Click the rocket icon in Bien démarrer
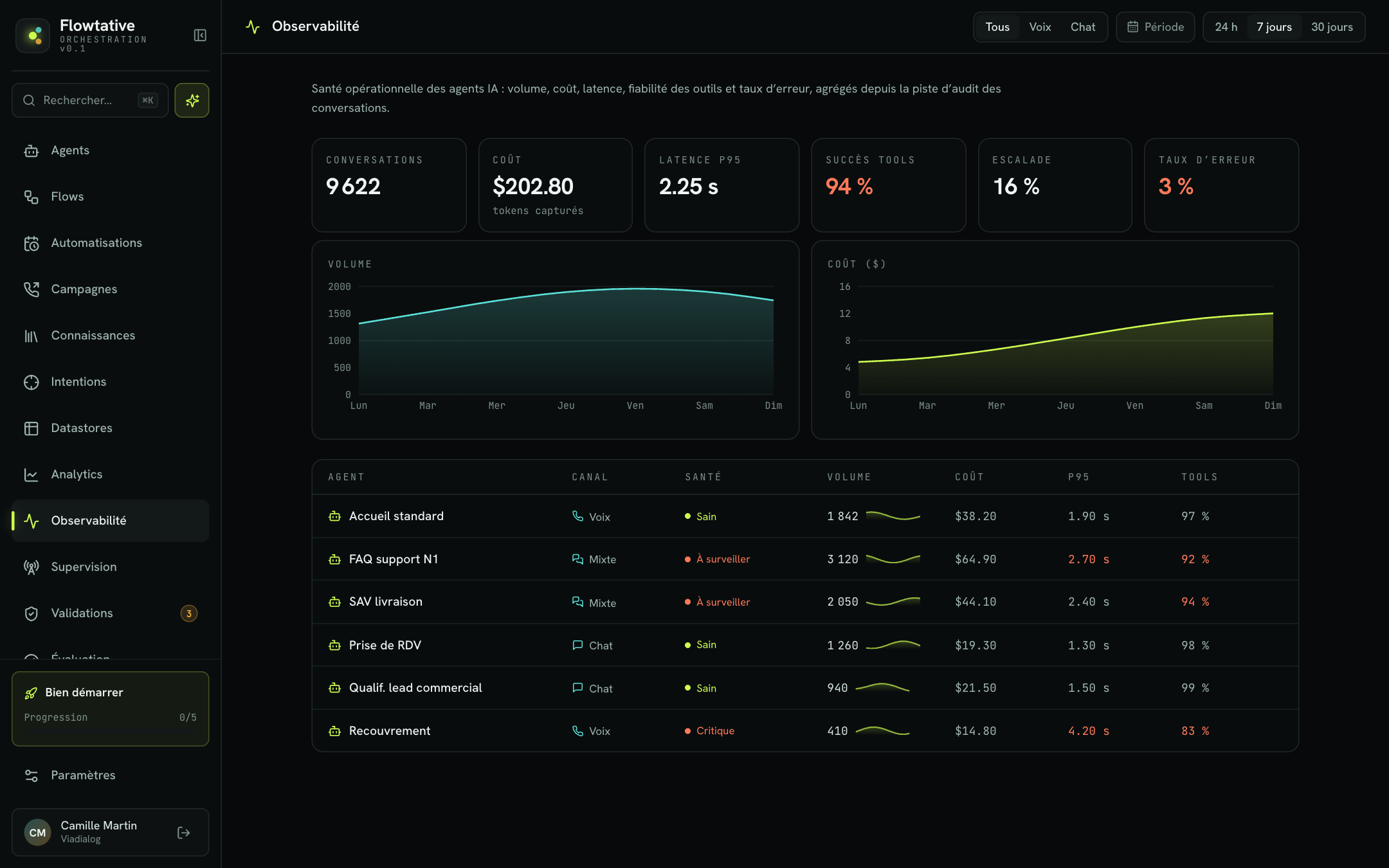 31,692
